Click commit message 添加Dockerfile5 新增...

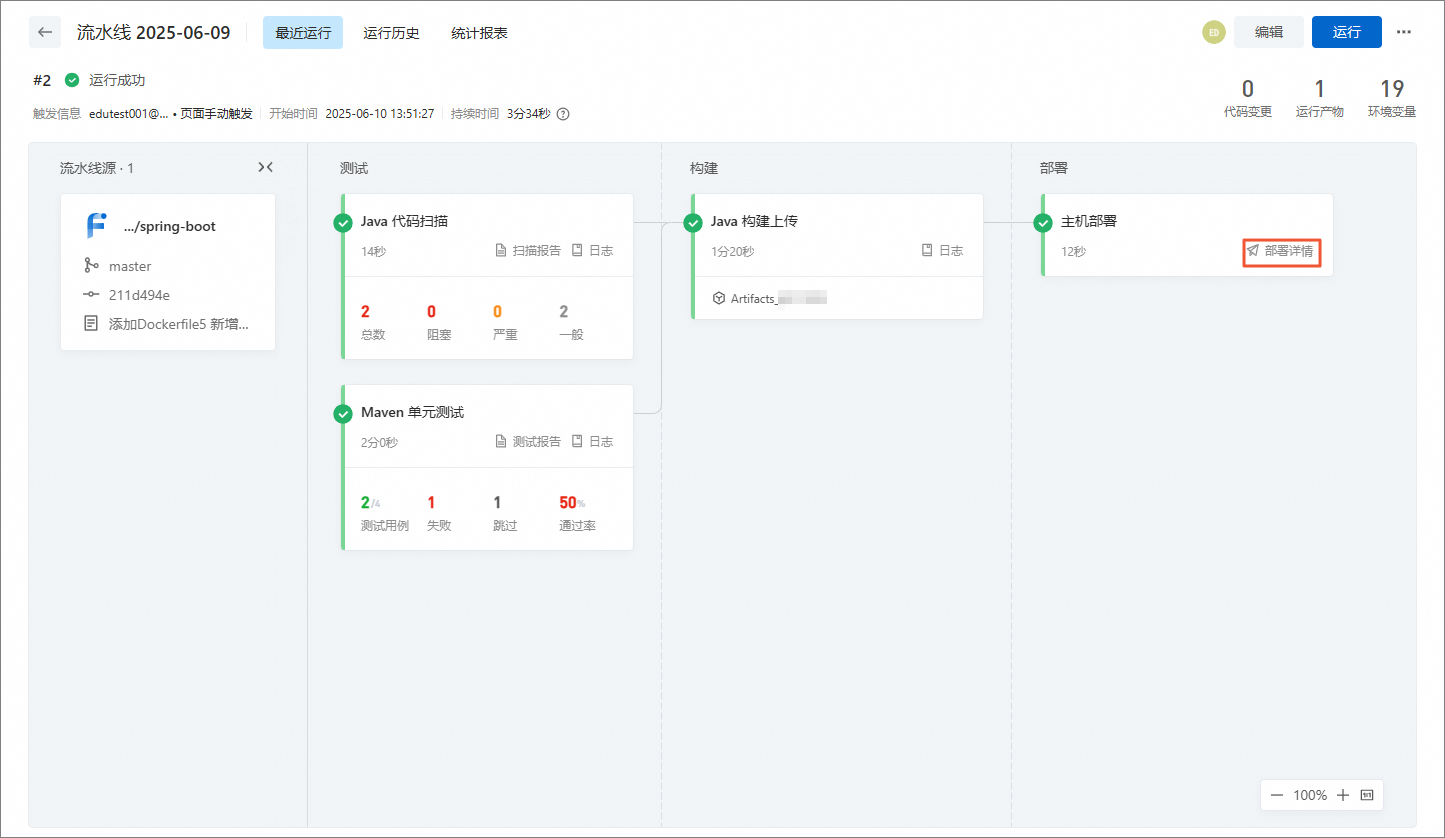pyautogui.click(x=178, y=324)
